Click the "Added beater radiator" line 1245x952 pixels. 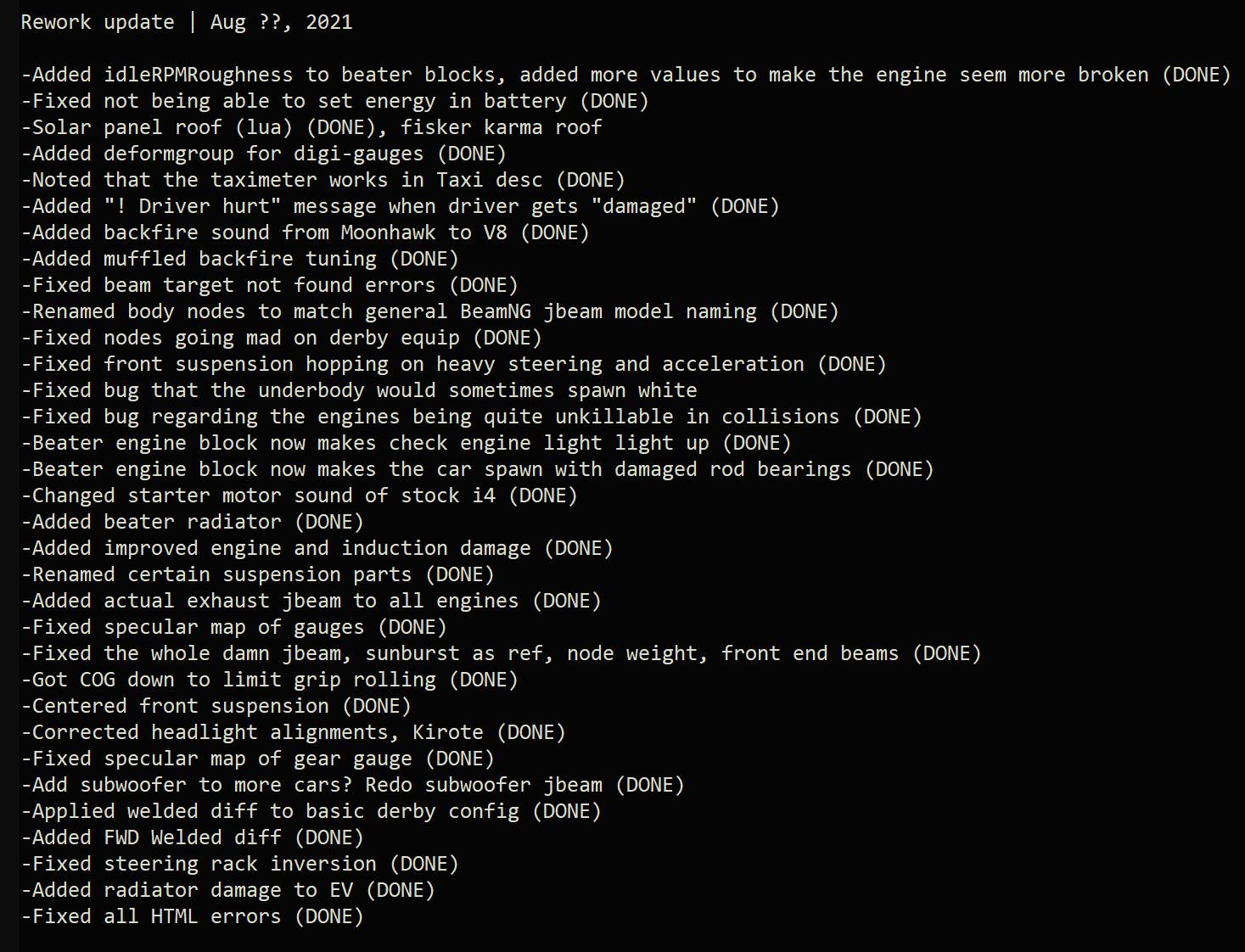tap(192, 523)
